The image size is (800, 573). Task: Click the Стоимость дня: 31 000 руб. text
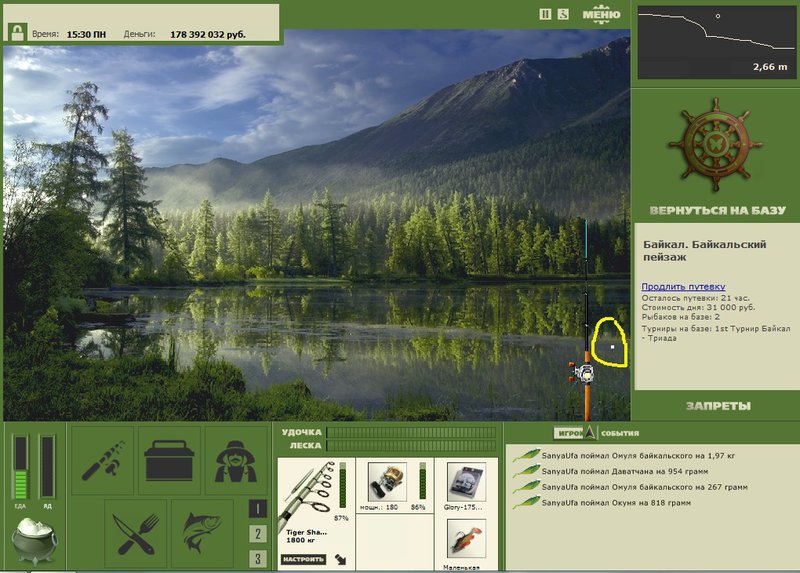click(698, 308)
